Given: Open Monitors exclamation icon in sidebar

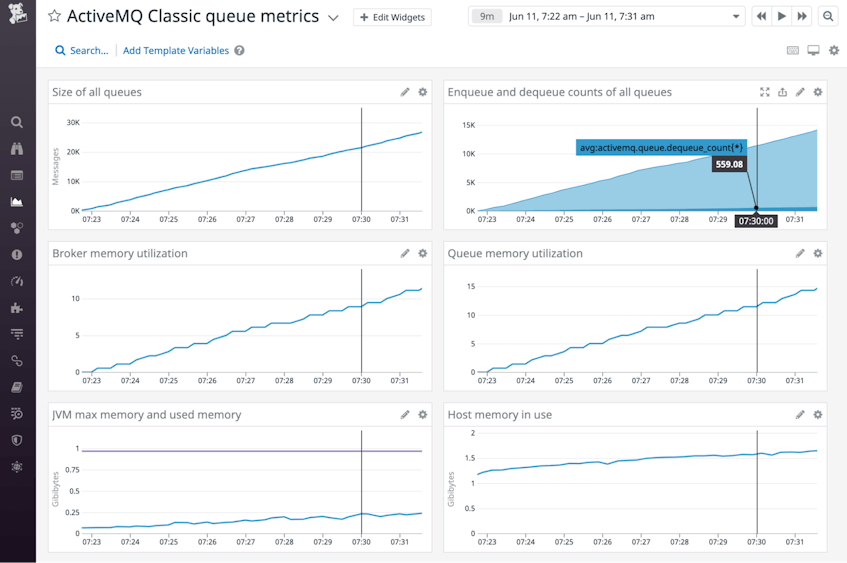Looking at the screenshot, I should (x=17, y=254).
